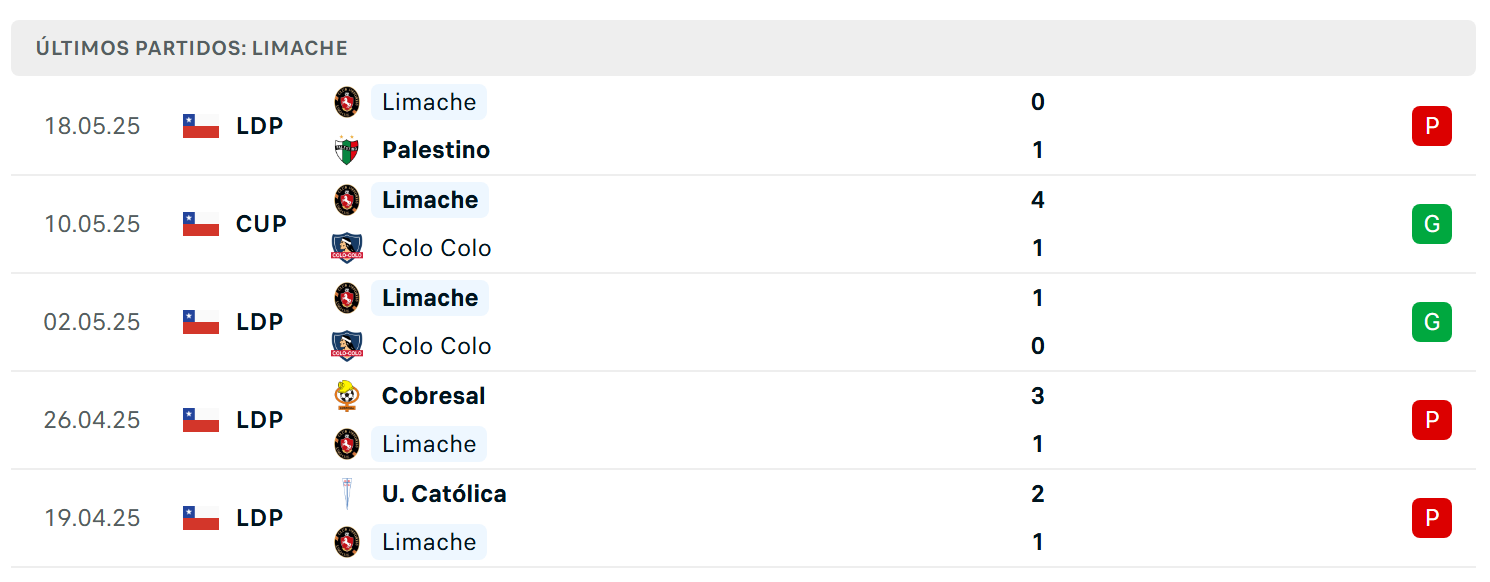Image resolution: width=1490 pixels, height=582 pixels.
Task: Click the Cobresal team logo
Action: click(x=346, y=396)
